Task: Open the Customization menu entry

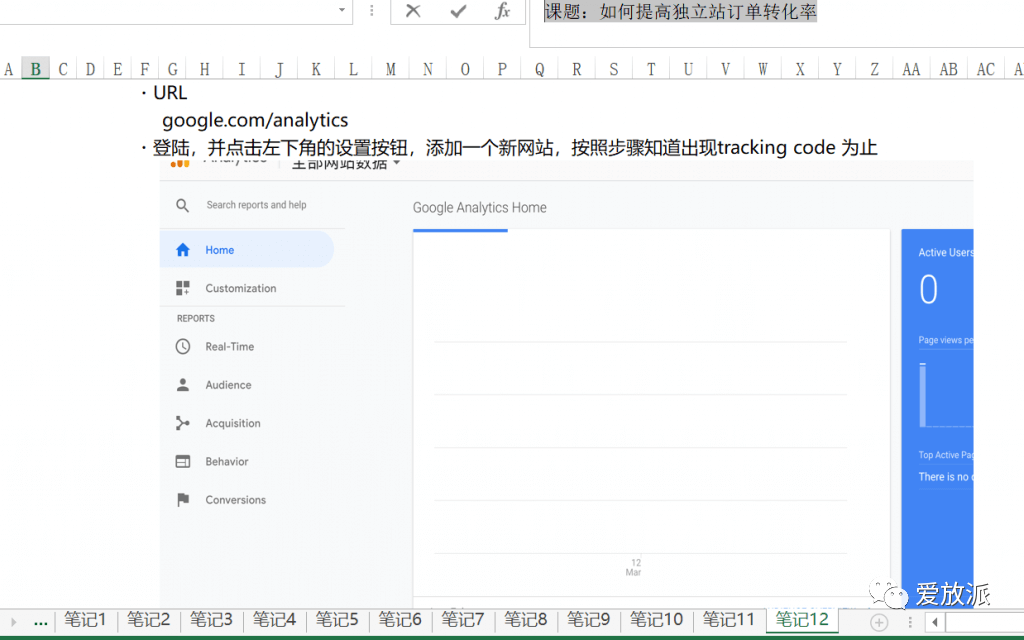Action: [x=240, y=288]
